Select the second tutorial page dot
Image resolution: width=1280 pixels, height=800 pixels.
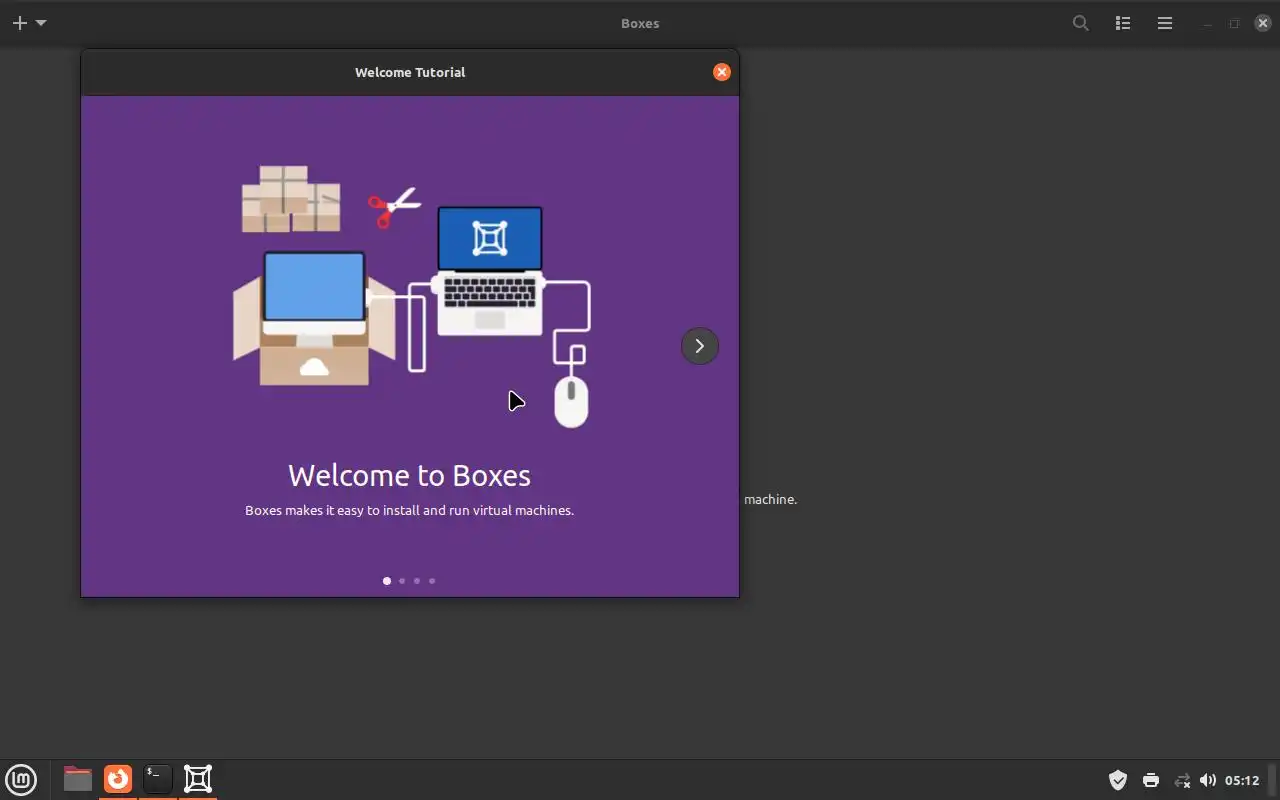(402, 581)
